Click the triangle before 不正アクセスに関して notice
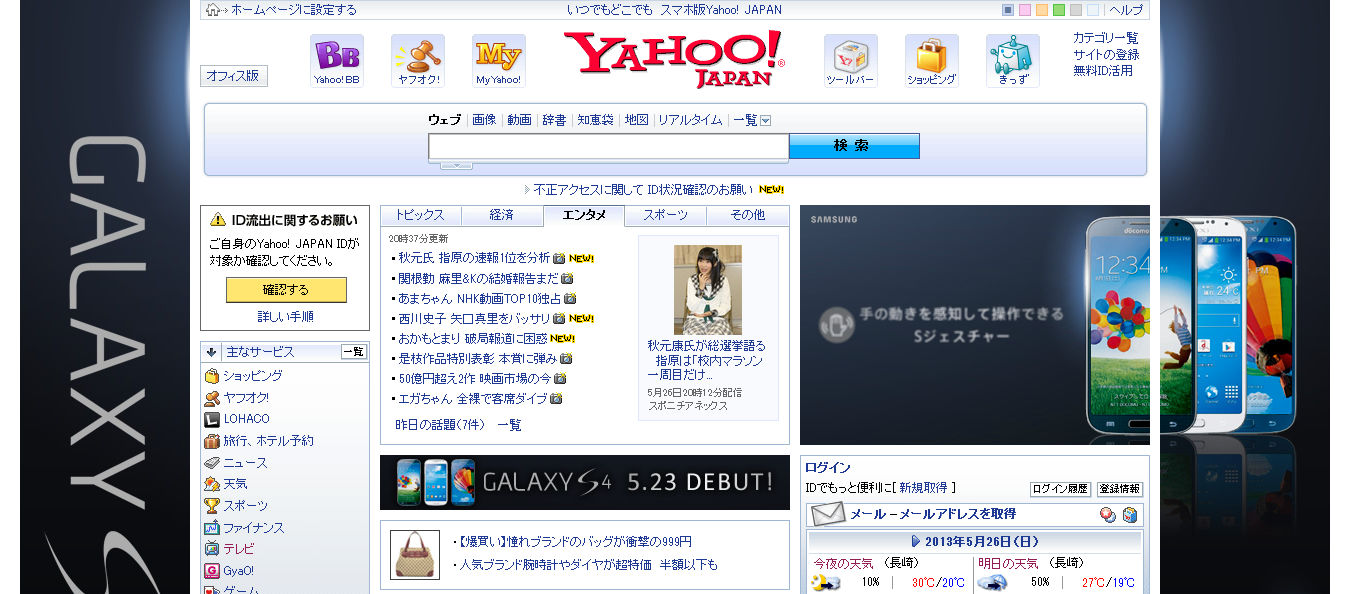Viewport: 1349px width, 594px height. point(527,189)
